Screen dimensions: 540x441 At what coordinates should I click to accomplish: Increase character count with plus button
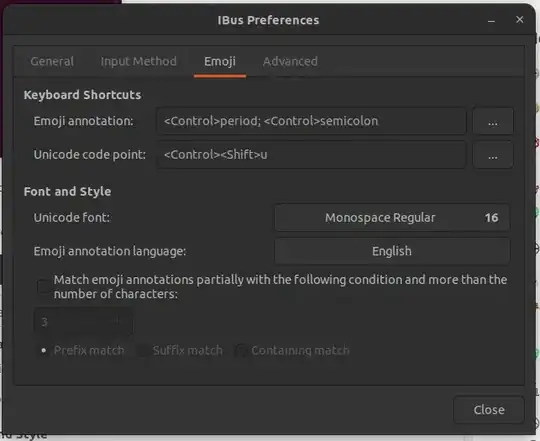point(117,322)
